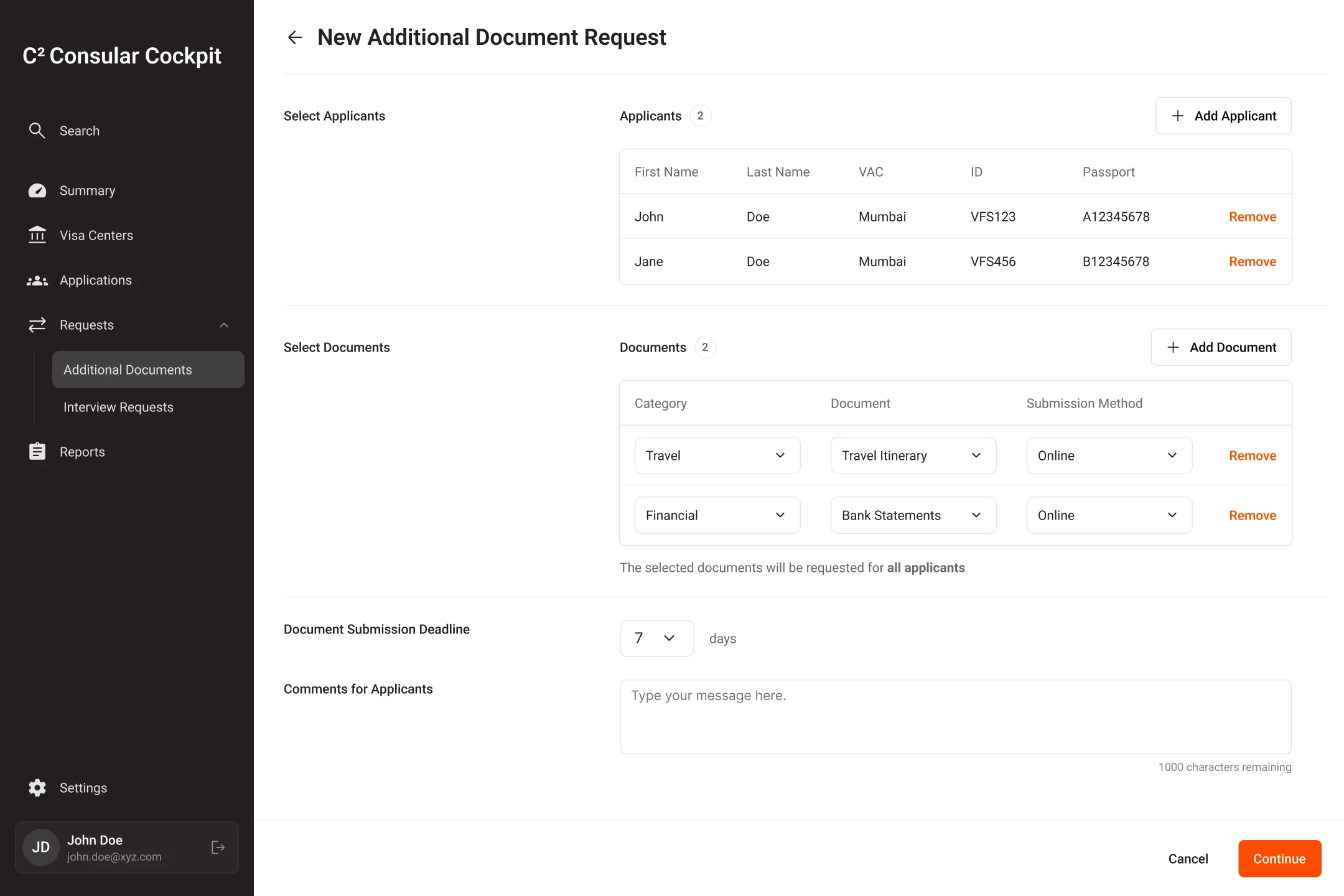
Task: Click the orange Continue button
Action: (1279, 859)
